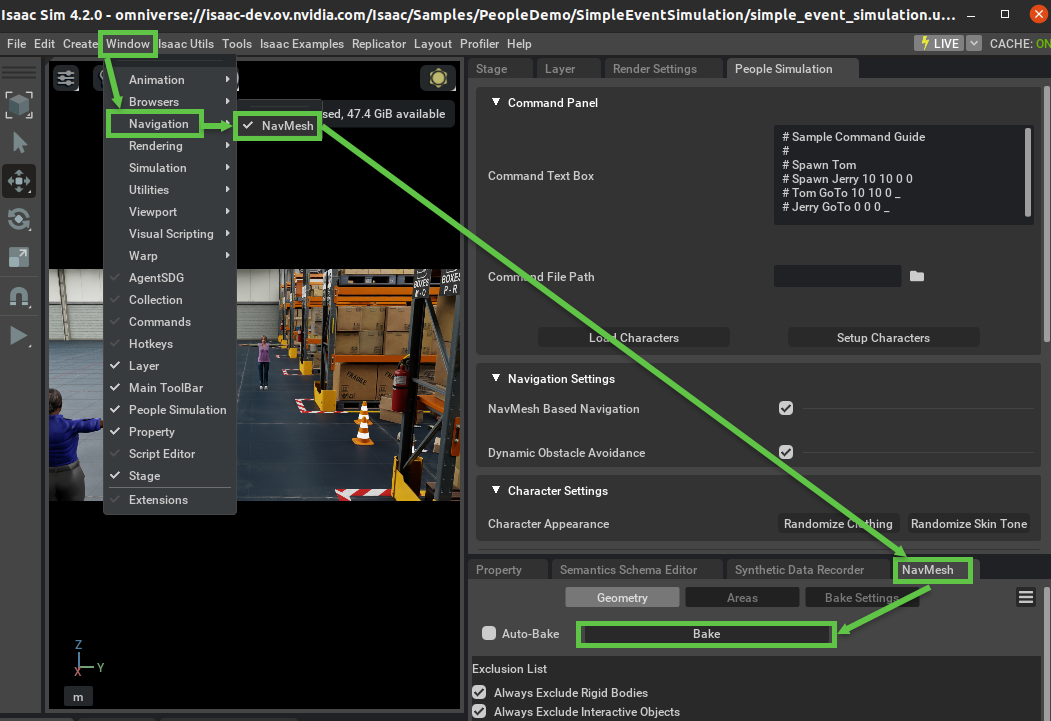Expand the Animation submenu
The width and height of the screenshot is (1051, 721).
click(169, 80)
